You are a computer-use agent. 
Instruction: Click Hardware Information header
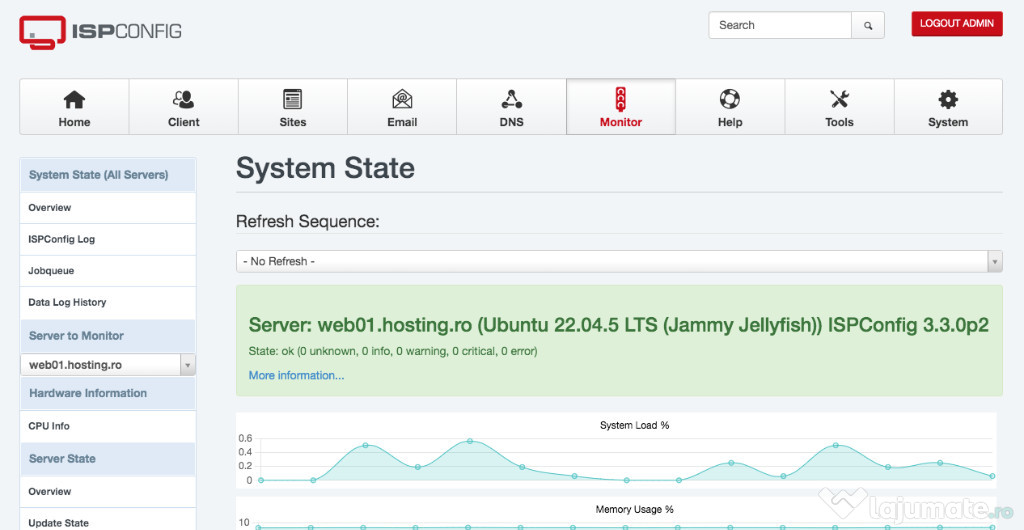[x=108, y=393]
